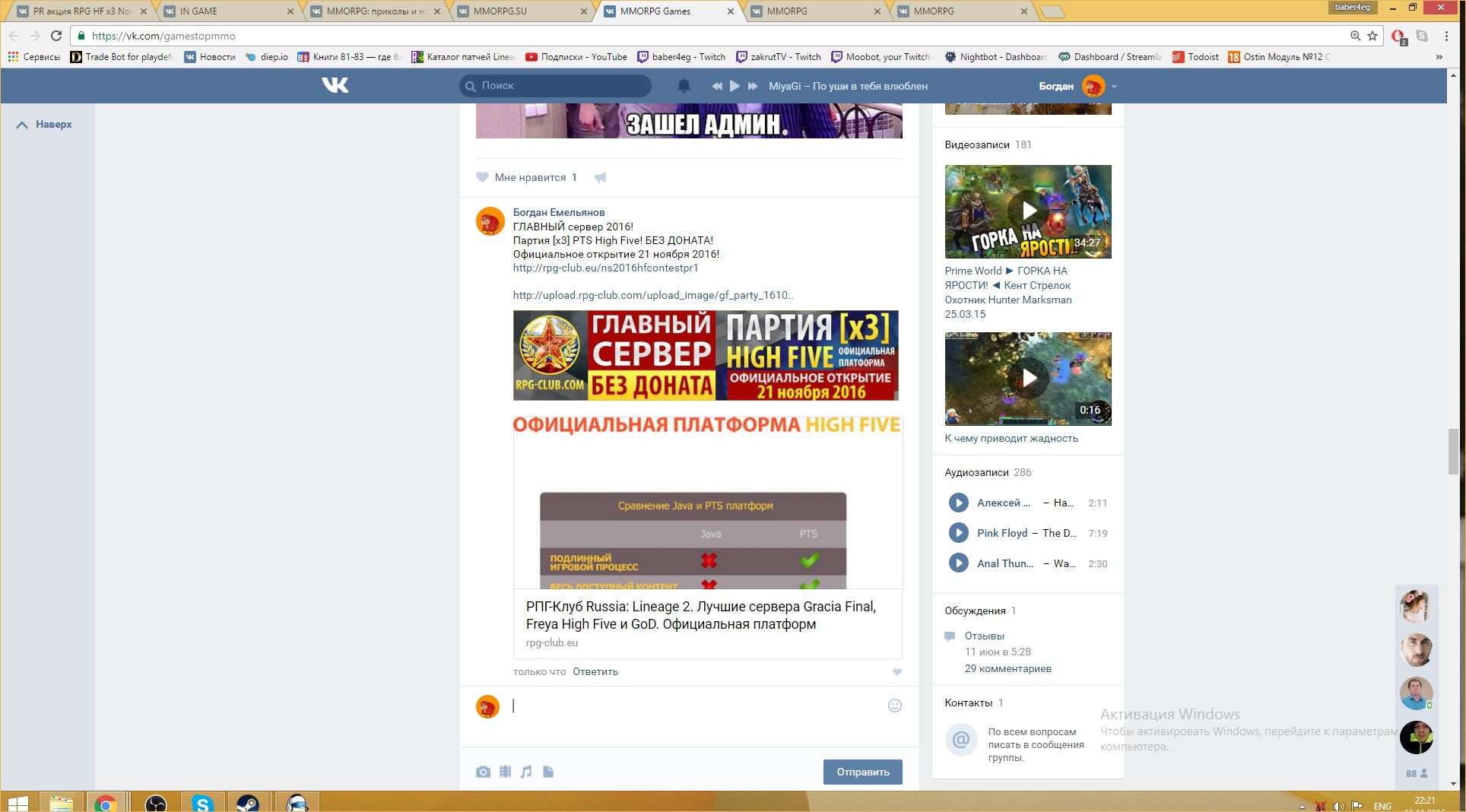Open Steam from the taskbar

248,803
